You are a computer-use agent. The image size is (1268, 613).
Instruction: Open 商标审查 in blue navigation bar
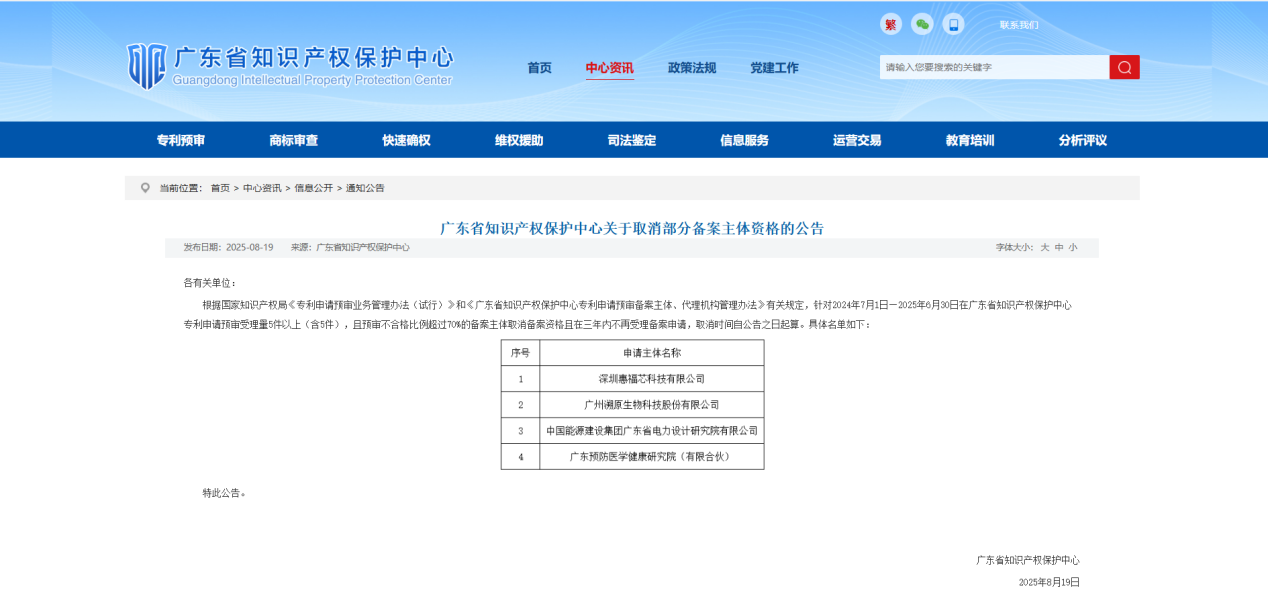[293, 140]
